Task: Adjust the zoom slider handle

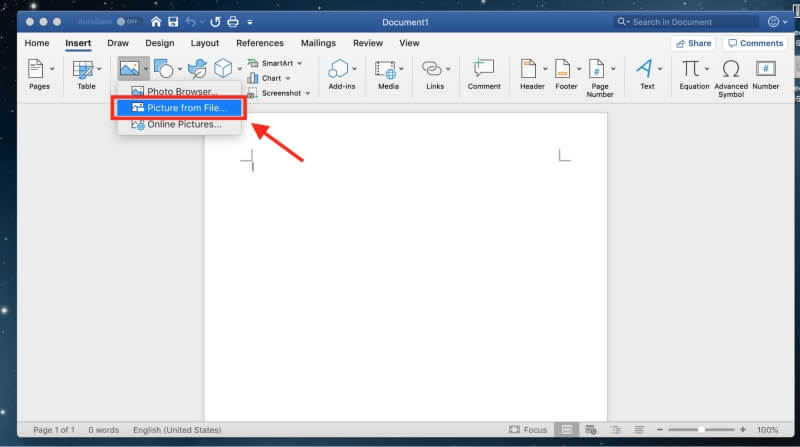Action: coord(702,430)
